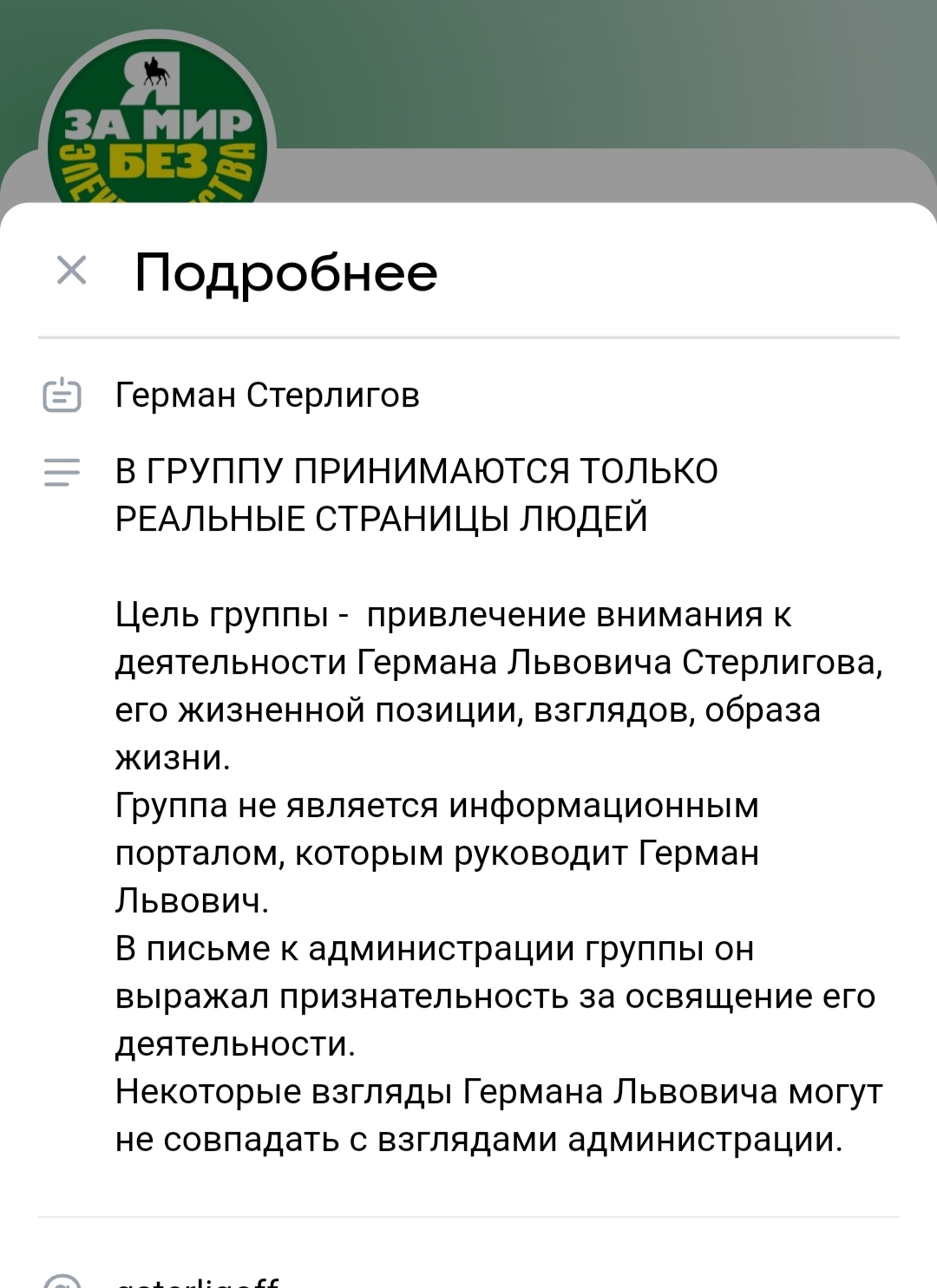
Task: Tap the sentence В письме к администрации группы
Action: click(x=495, y=997)
